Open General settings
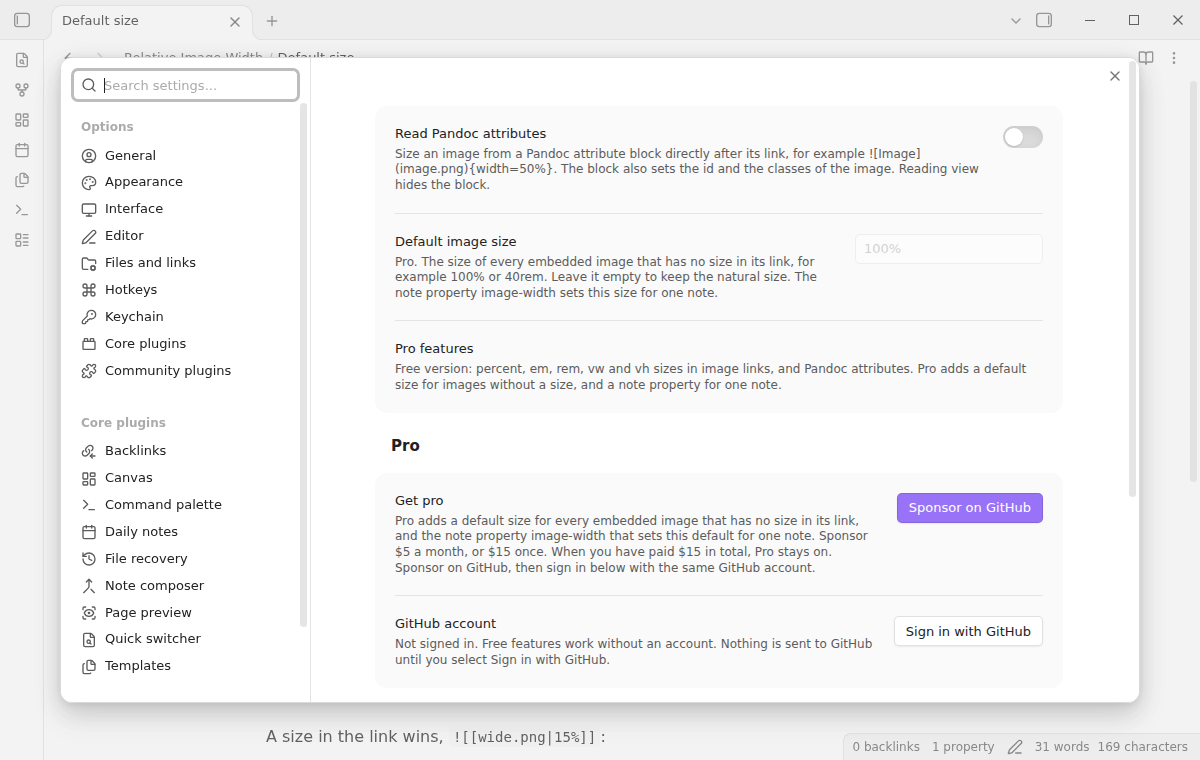Screen dimensions: 1200x760 185,155
